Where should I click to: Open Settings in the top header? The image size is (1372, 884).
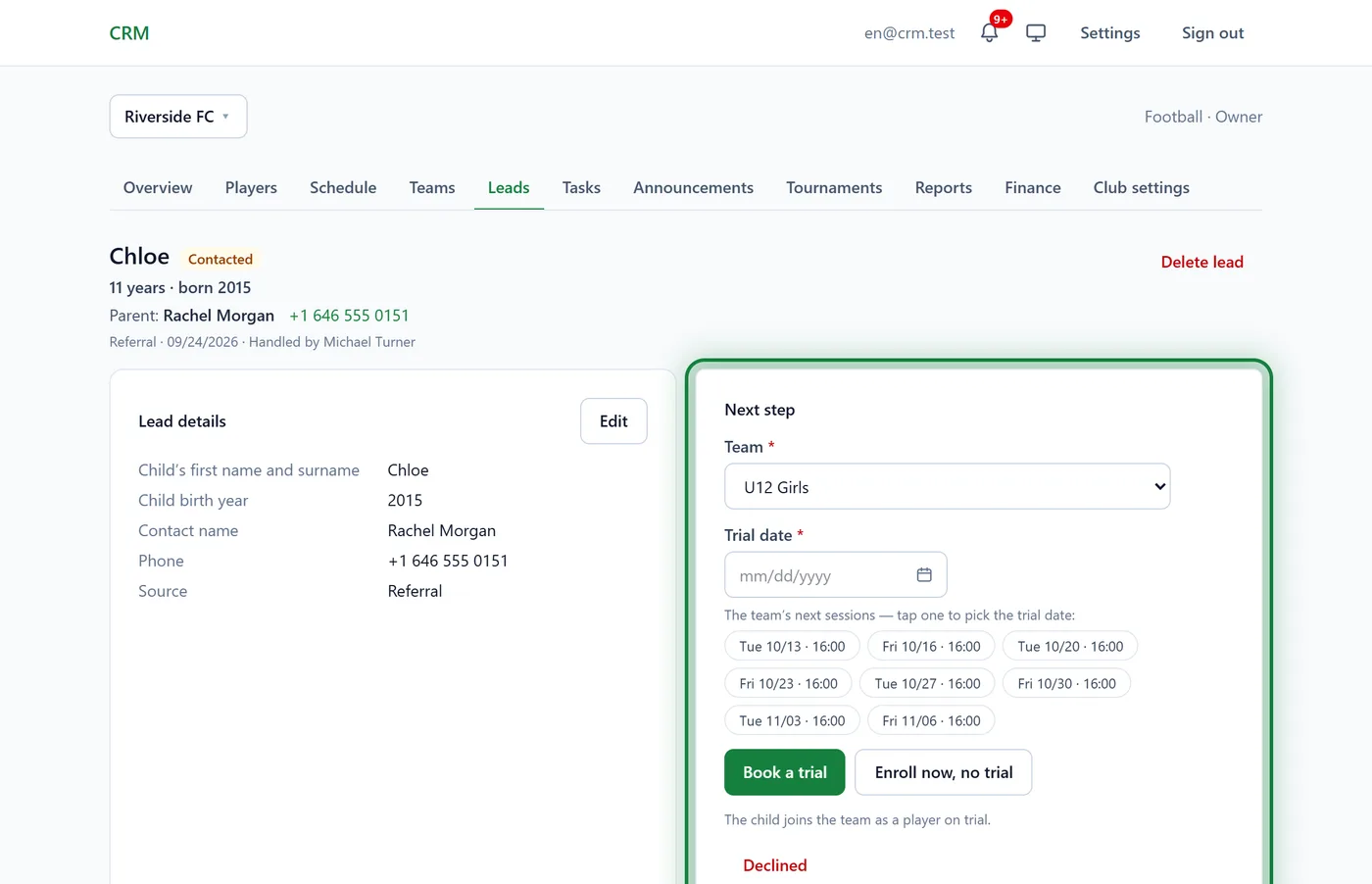pyautogui.click(x=1110, y=33)
